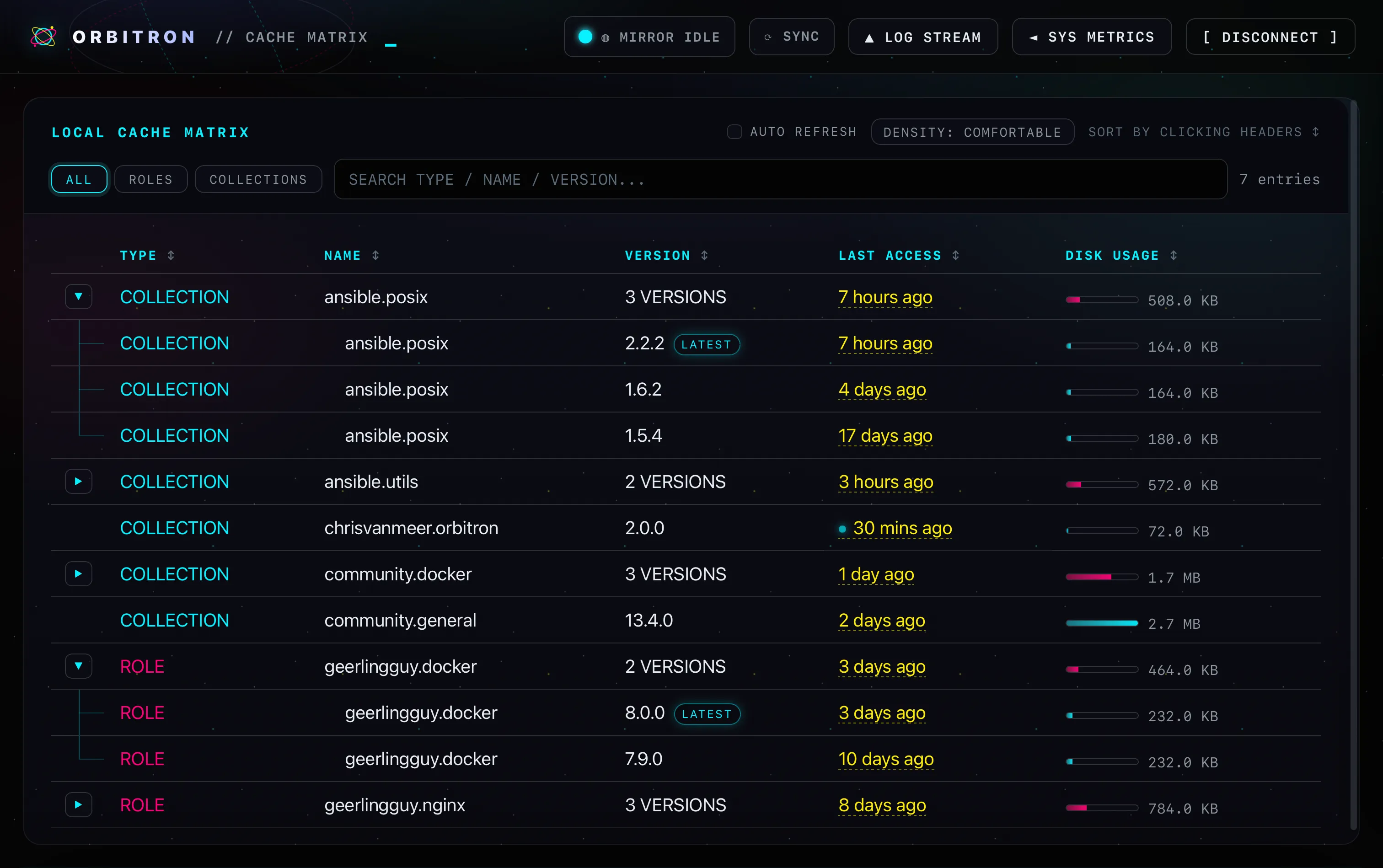Click the community.general name cell
This screenshot has height=868, width=1383.
coord(400,621)
